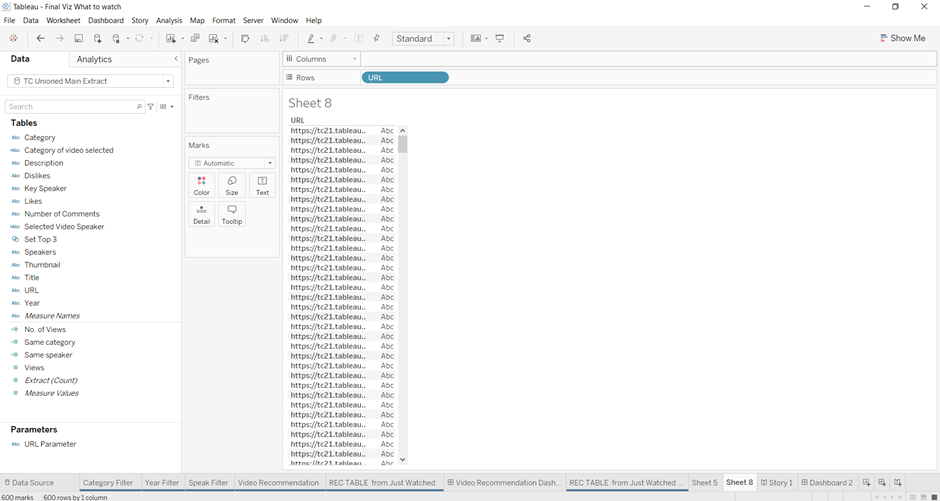This screenshot has width=940, height=501.
Task: Click the Color mark card
Action: [201, 185]
